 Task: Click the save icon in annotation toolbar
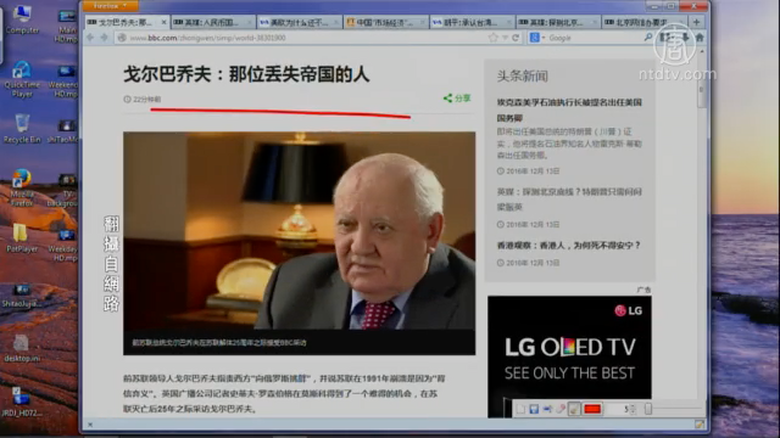tap(534, 409)
